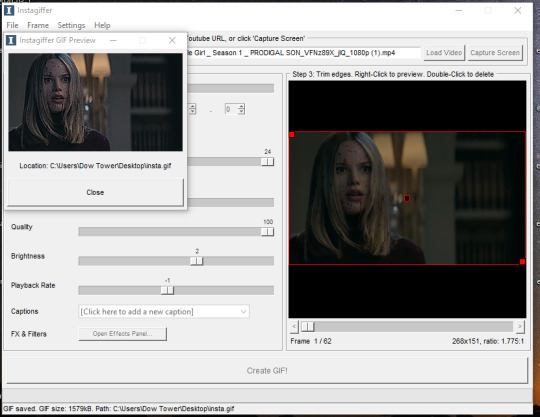Click the Quality slider handle
The height and width of the screenshot is (417, 540).
click(267, 232)
